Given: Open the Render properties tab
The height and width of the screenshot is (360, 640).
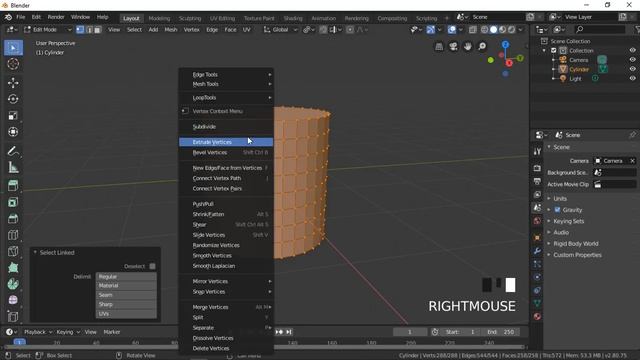Looking at the screenshot, I should tap(537, 168).
